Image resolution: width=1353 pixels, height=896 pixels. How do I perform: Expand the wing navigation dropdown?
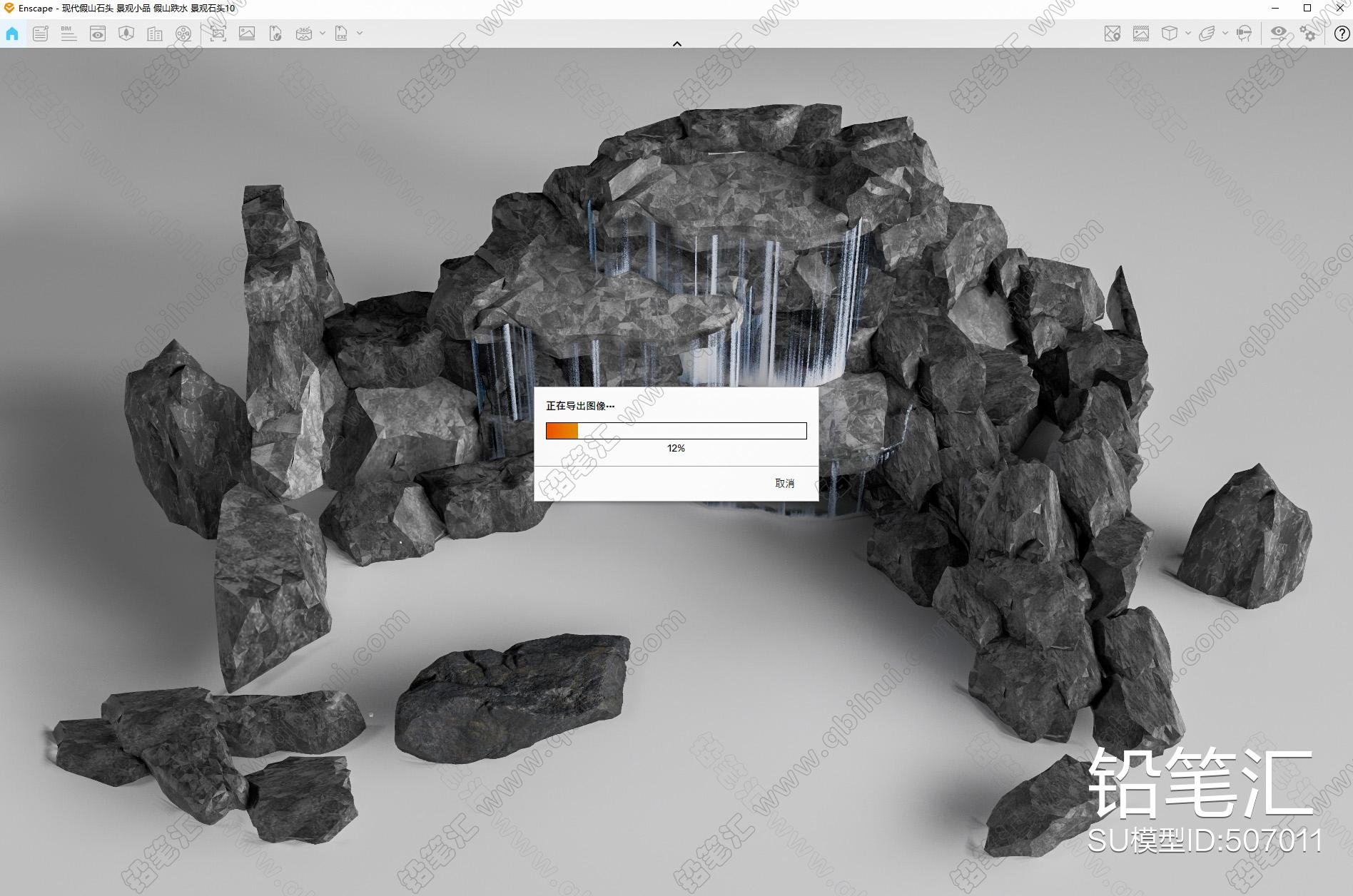tap(1225, 34)
